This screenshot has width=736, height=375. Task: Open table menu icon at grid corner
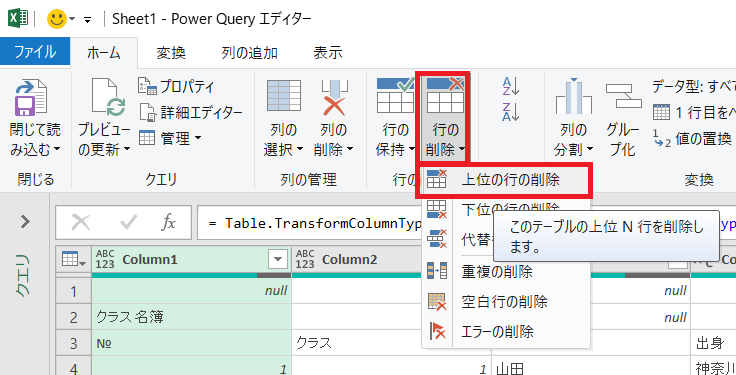(74, 259)
